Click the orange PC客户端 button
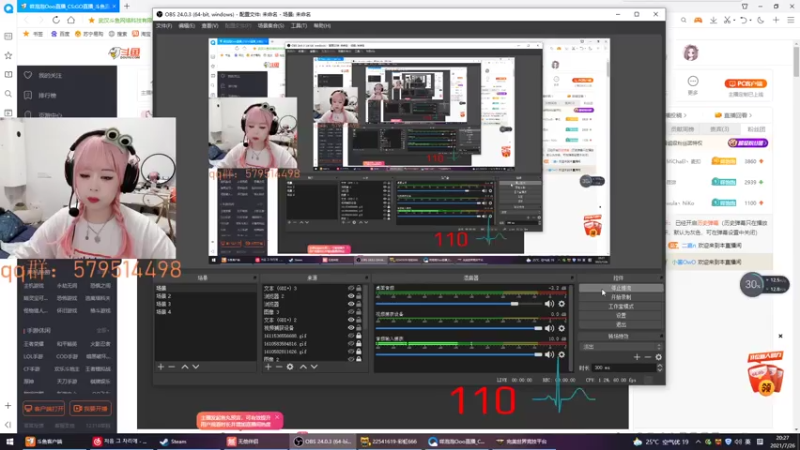This screenshot has height=450, width=800. tap(745, 84)
